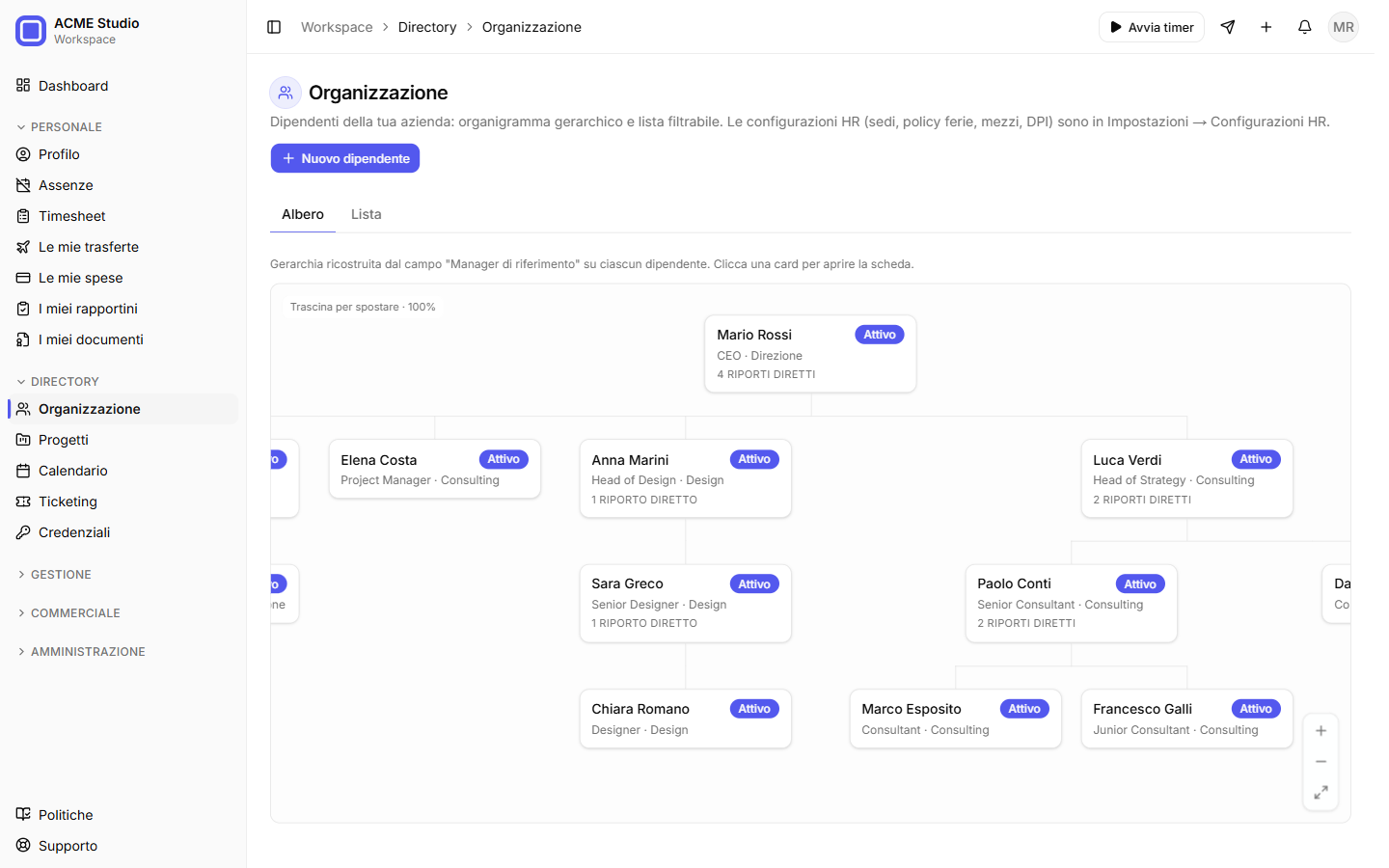
Task: Open Mario Rossi's employee card
Action: click(810, 354)
